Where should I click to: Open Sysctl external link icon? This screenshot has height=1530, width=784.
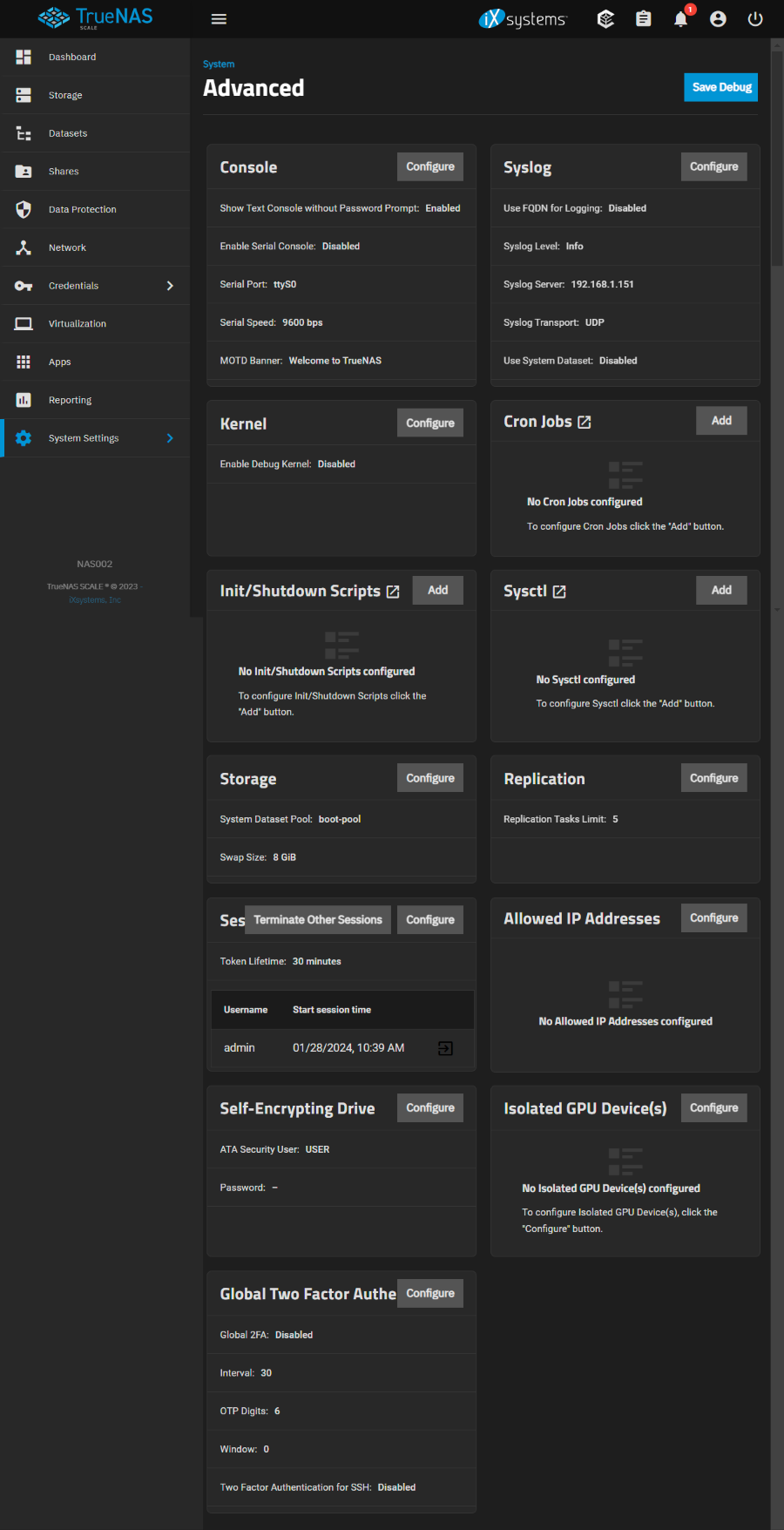[559, 592]
